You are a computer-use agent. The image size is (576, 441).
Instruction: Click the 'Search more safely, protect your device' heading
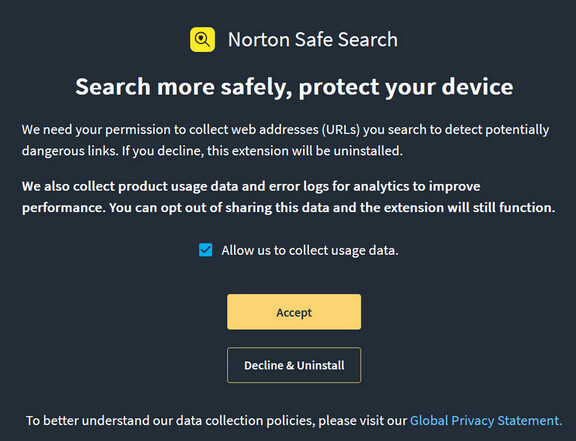click(x=294, y=87)
